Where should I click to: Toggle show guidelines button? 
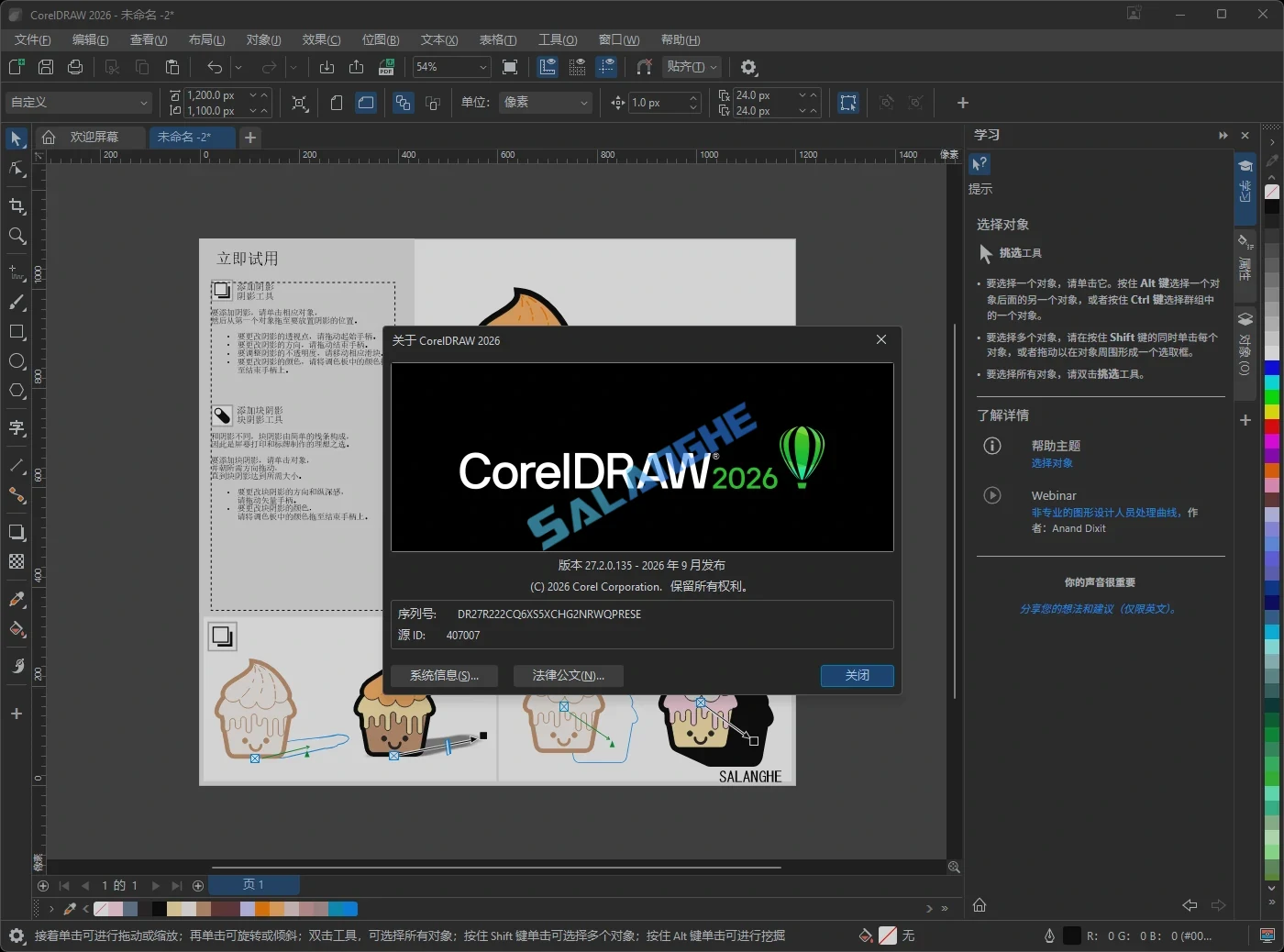click(606, 67)
